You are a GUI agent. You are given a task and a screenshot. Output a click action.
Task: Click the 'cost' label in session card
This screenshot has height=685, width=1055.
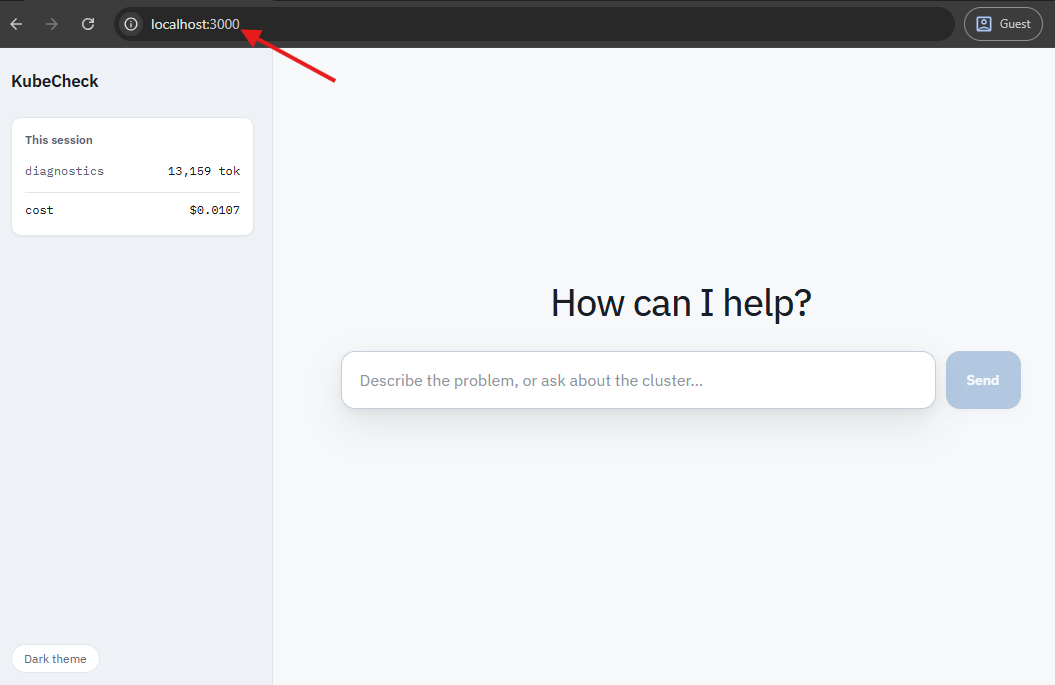39,210
